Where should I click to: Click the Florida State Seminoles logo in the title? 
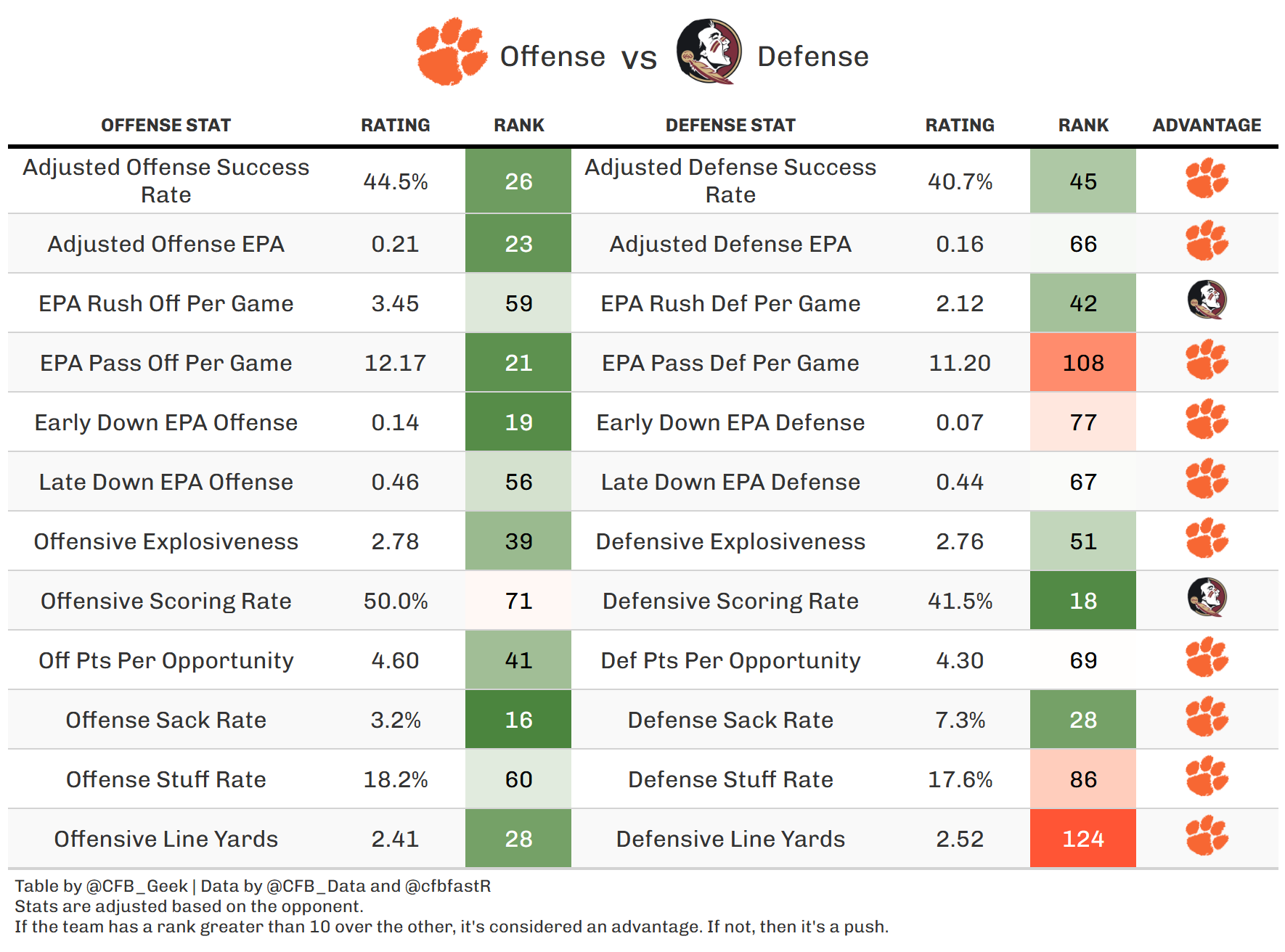pos(709,52)
